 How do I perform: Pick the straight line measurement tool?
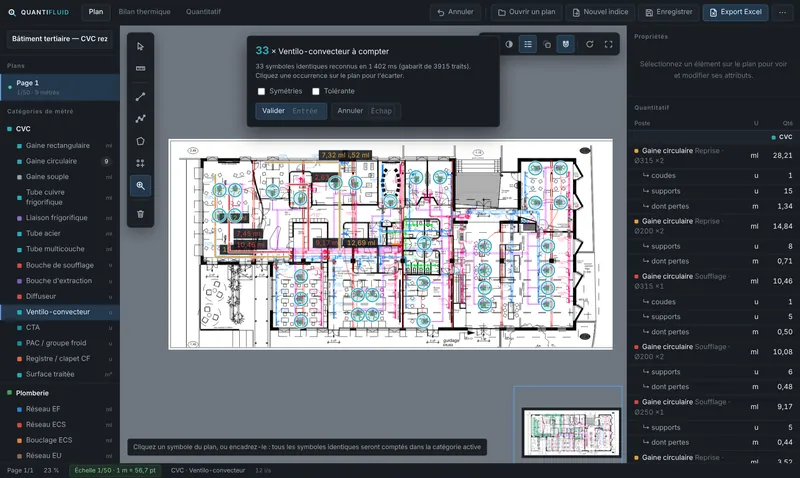tap(140, 96)
